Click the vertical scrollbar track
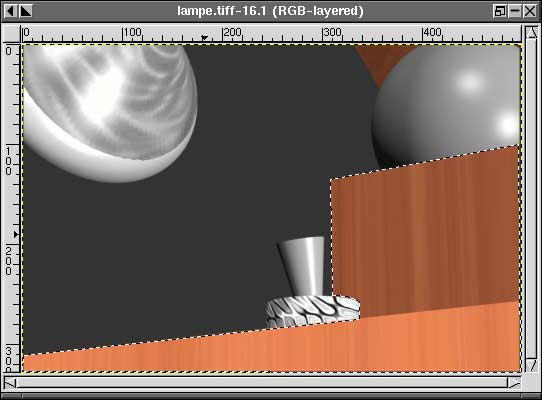 coord(531,199)
